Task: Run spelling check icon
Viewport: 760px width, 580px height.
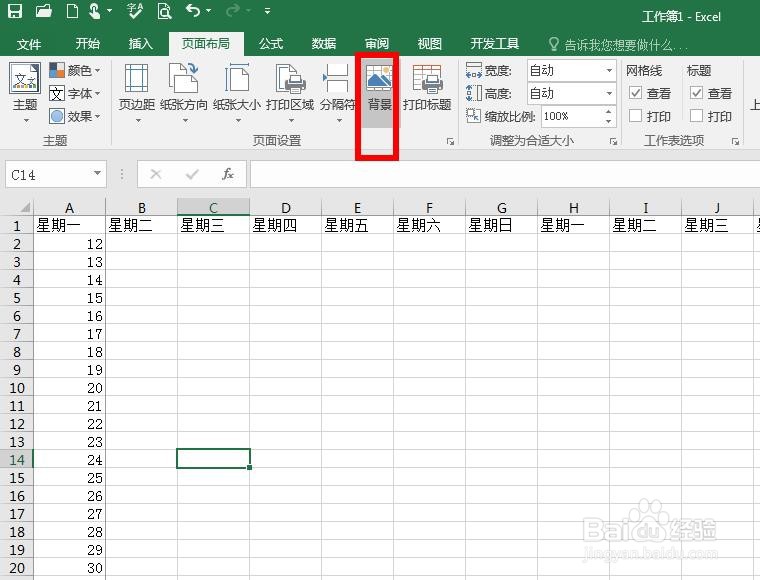Action: click(x=134, y=10)
